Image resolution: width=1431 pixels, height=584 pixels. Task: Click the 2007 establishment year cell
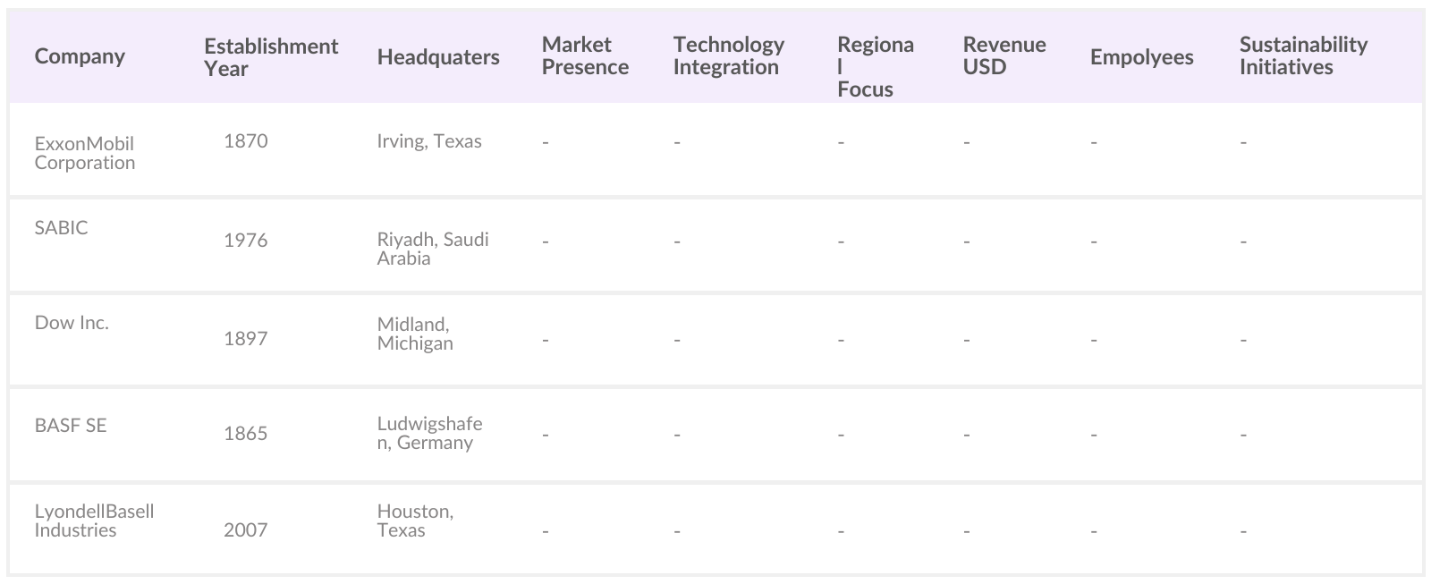click(x=245, y=530)
